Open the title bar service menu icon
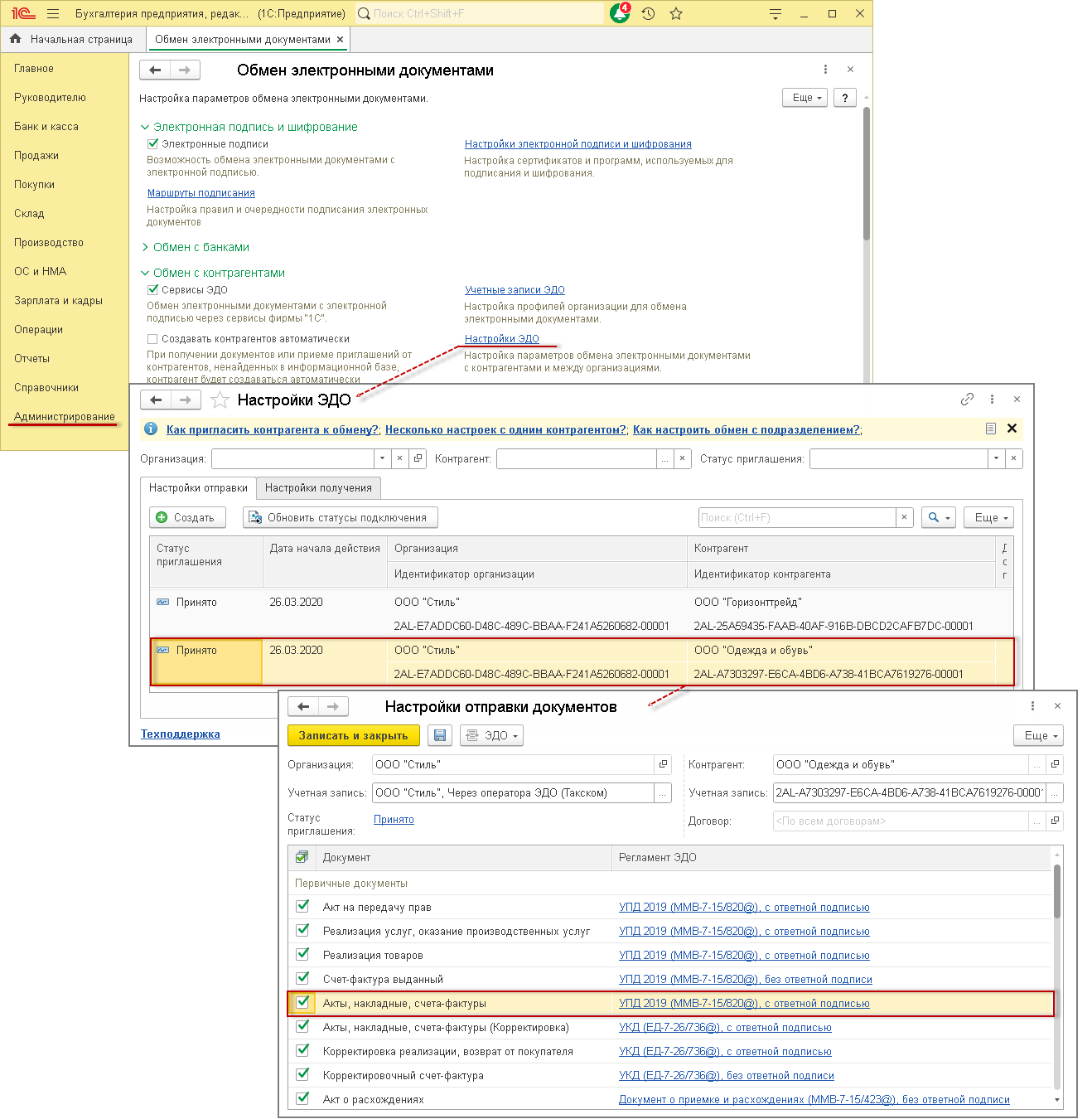Image resolution: width=1092 pixels, height=1119 pixels. tap(776, 13)
